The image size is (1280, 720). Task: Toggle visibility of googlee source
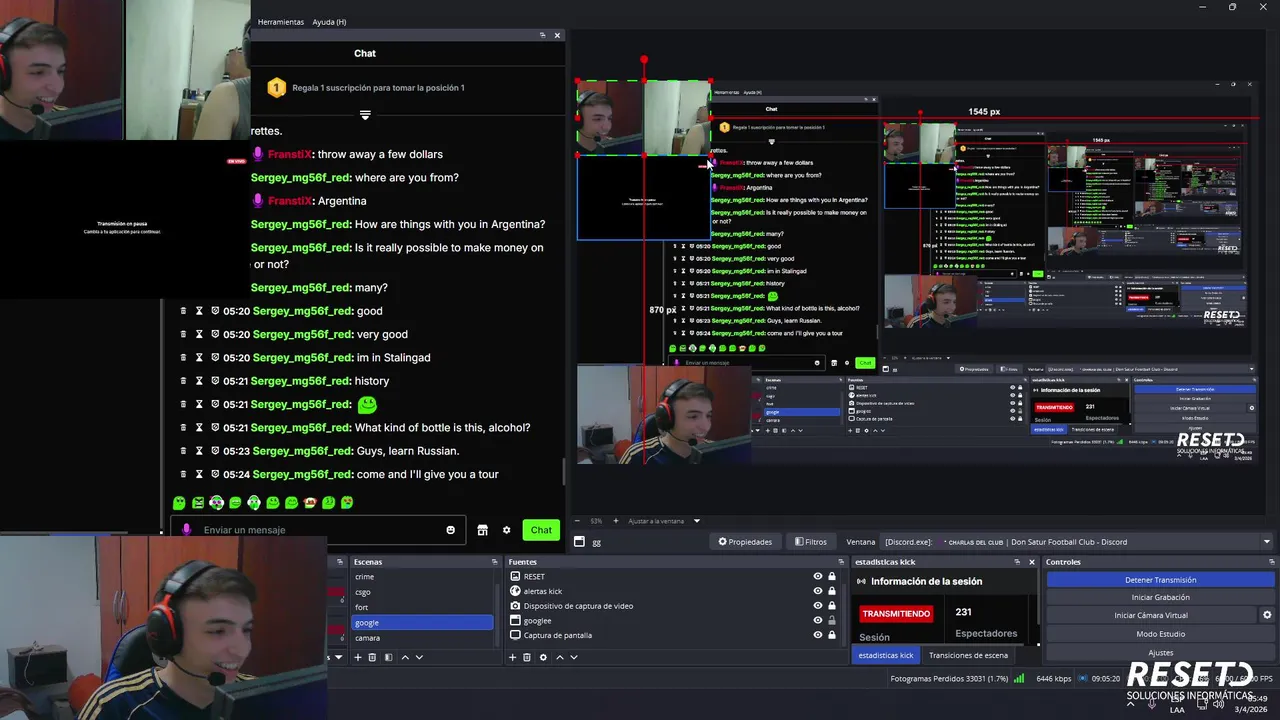pos(818,620)
